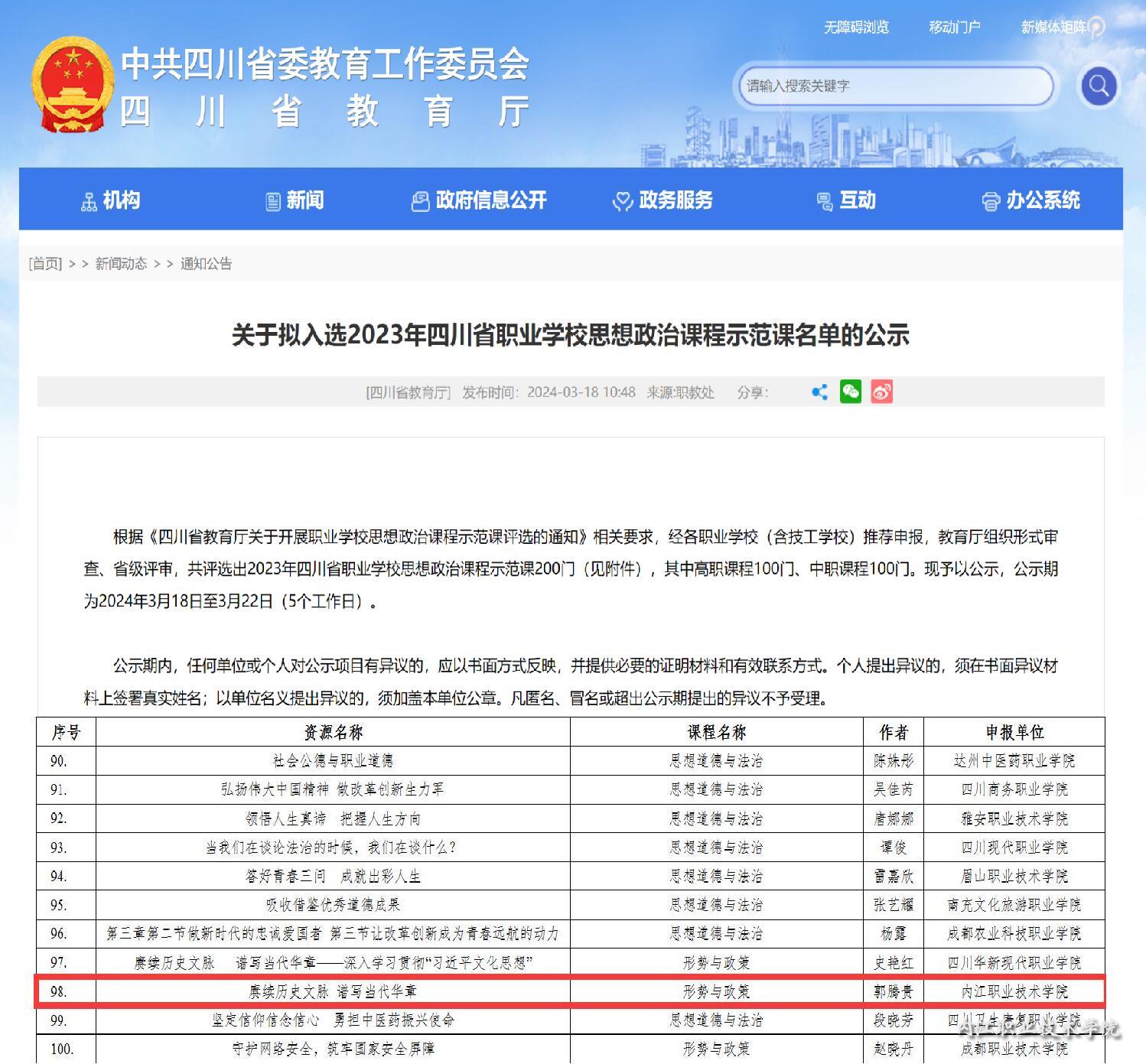The height and width of the screenshot is (1064, 1146).
Task: Click resource 守护网络安全，筑牢国家安全屏障
Action: (333, 1049)
